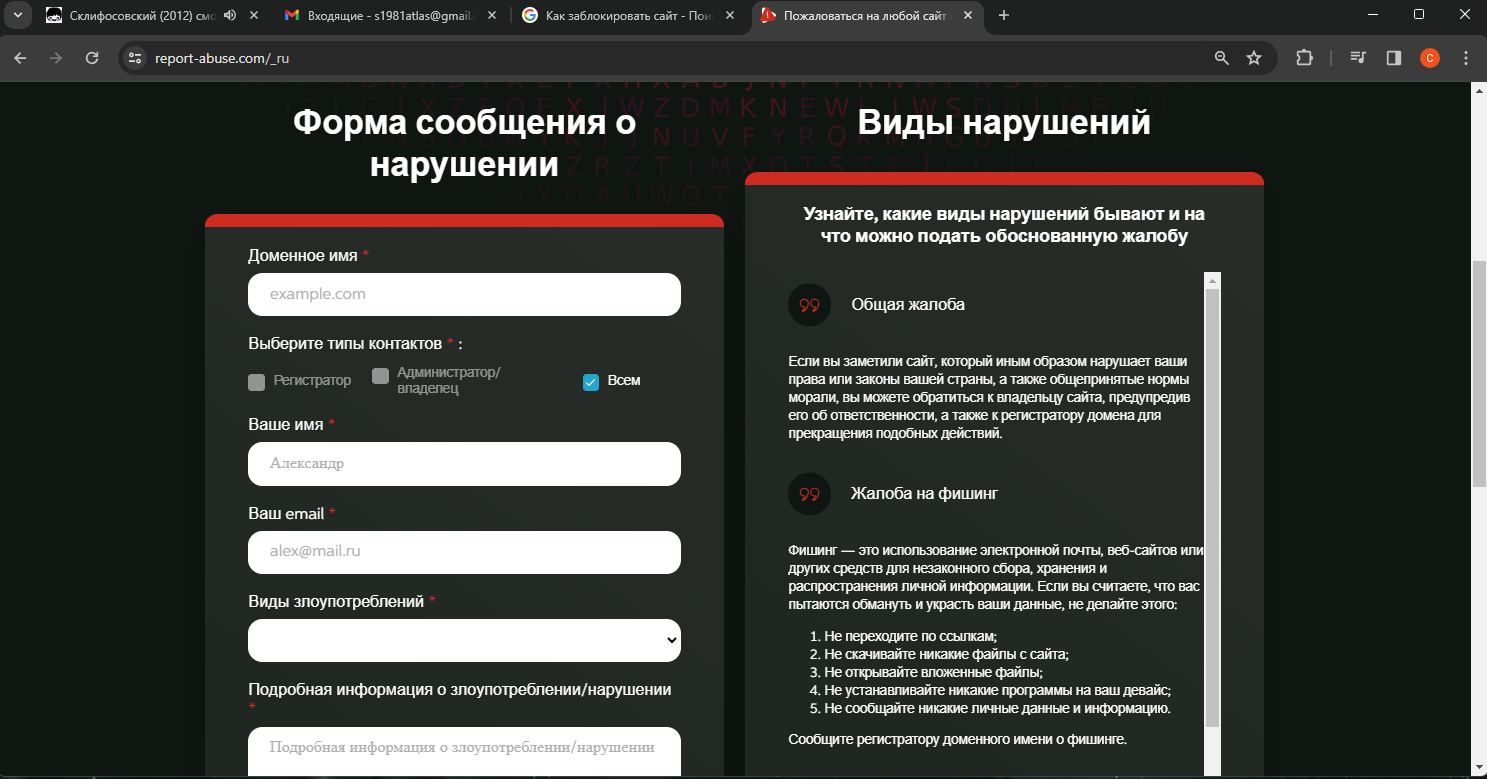Image resolution: width=1487 pixels, height=779 pixels.
Task: Click the main page scrollbar up arrow
Action: pos(1479,90)
